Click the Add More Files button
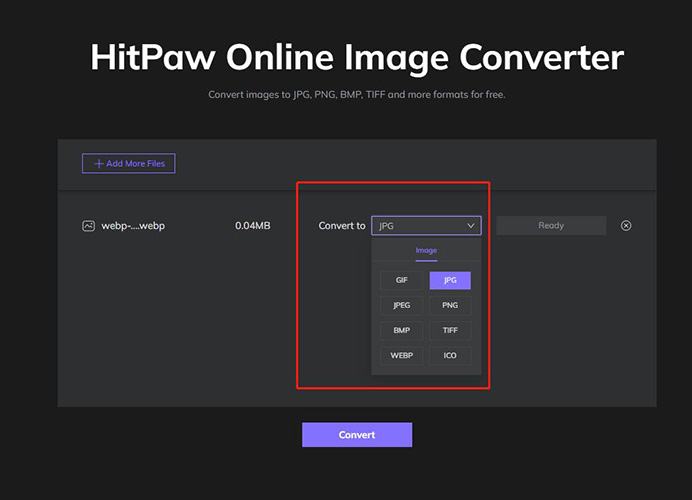This screenshot has height=500, width=692. point(128,163)
